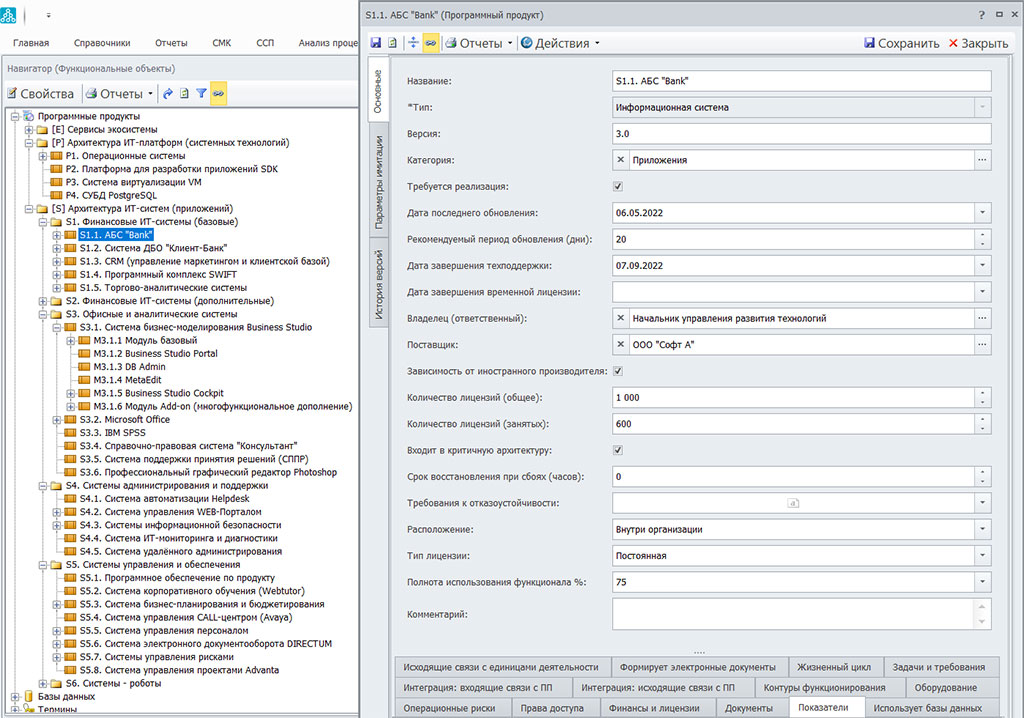Open the Справочники menu
Screen dimensions: 1024x718
tap(101, 43)
